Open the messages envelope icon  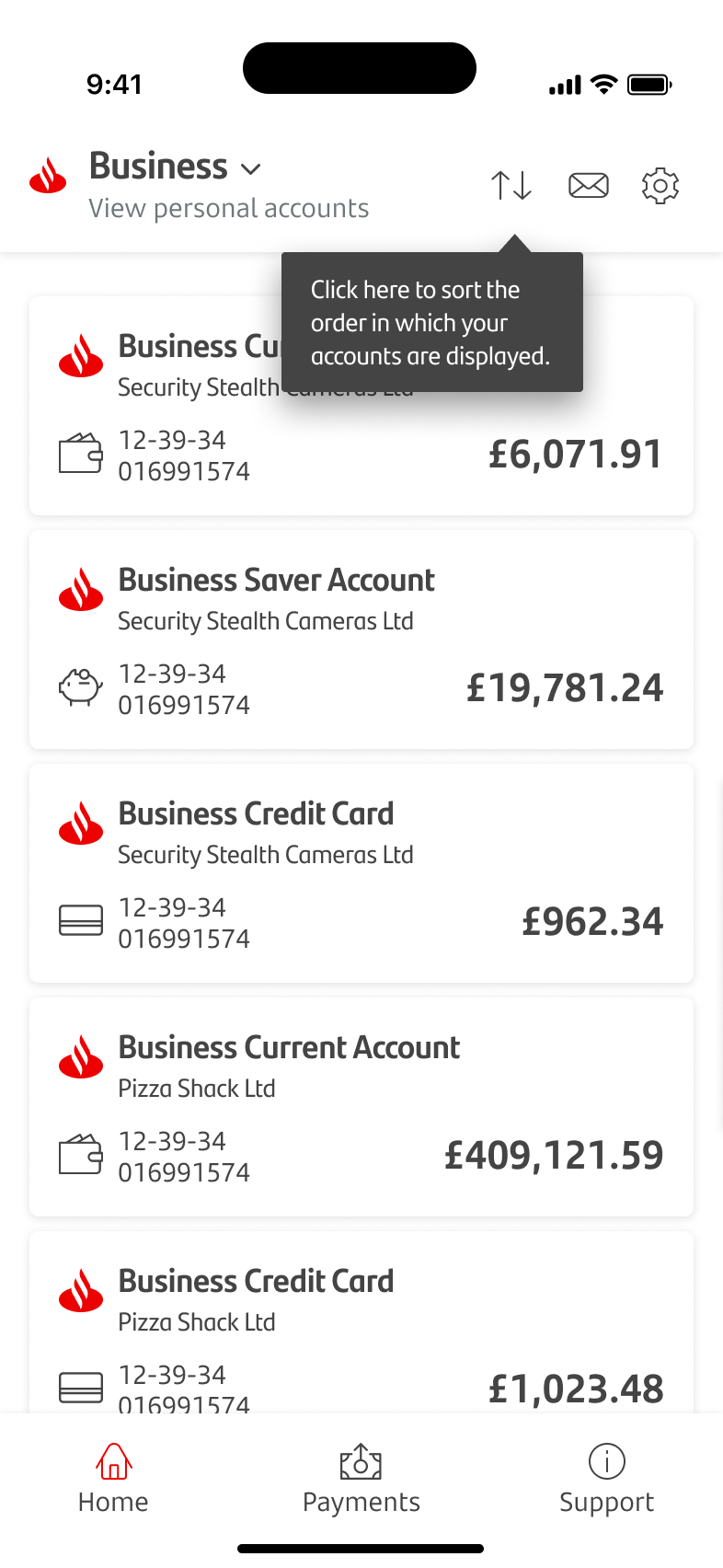tap(589, 185)
